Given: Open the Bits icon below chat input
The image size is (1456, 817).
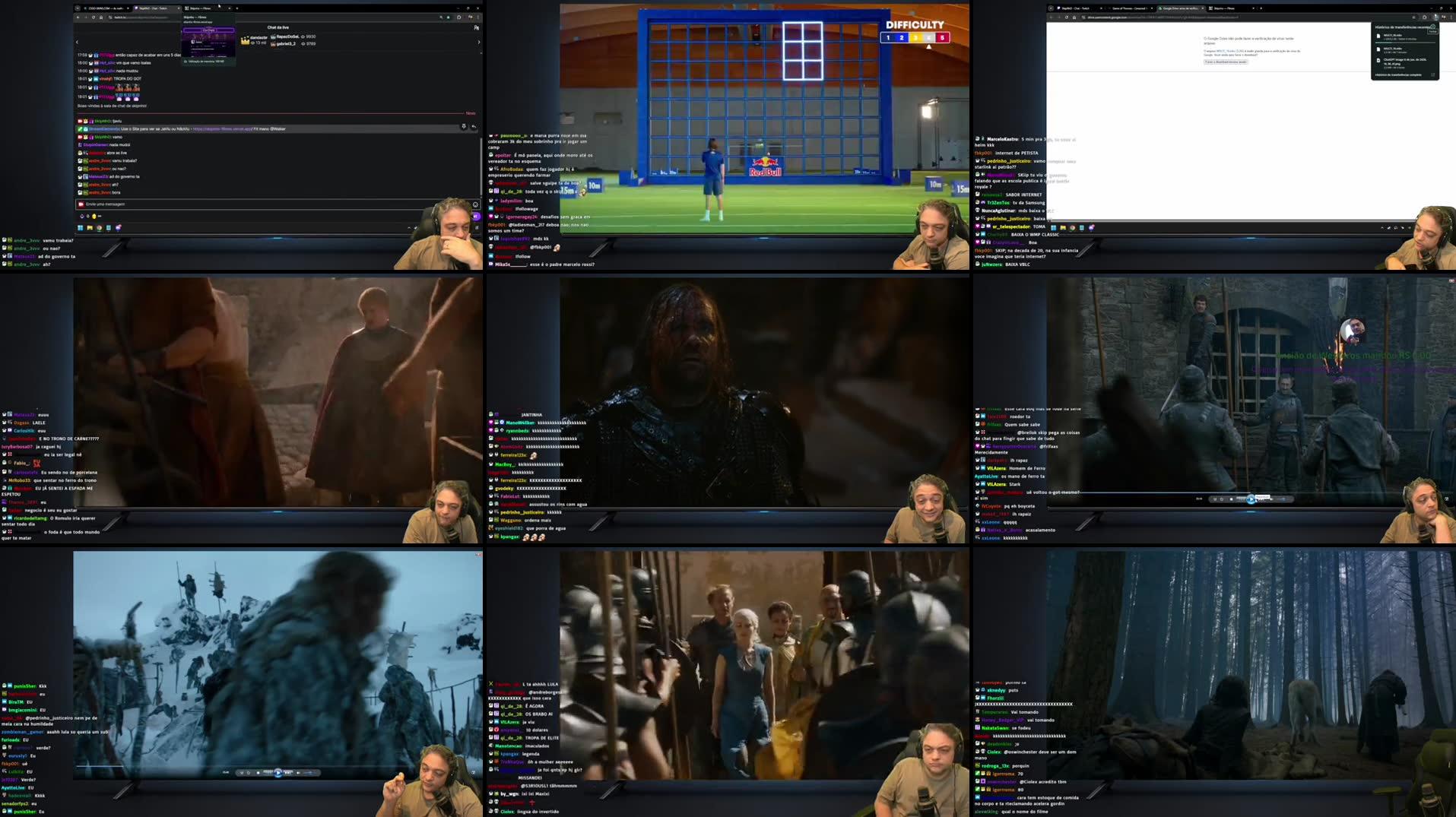Looking at the screenshot, I should (x=81, y=216).
